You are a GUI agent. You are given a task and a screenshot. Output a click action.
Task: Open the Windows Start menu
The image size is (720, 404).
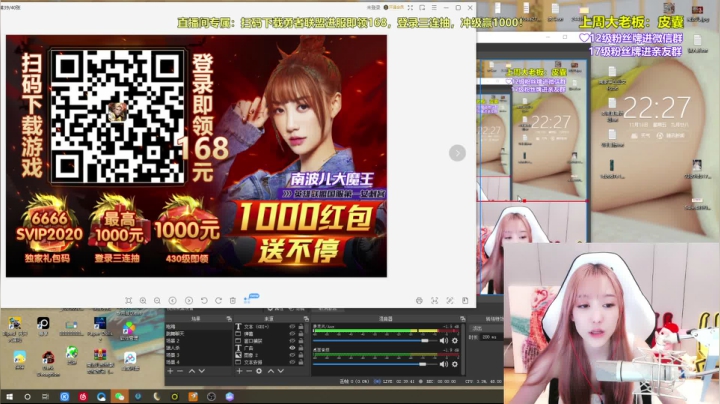point(9,396)
